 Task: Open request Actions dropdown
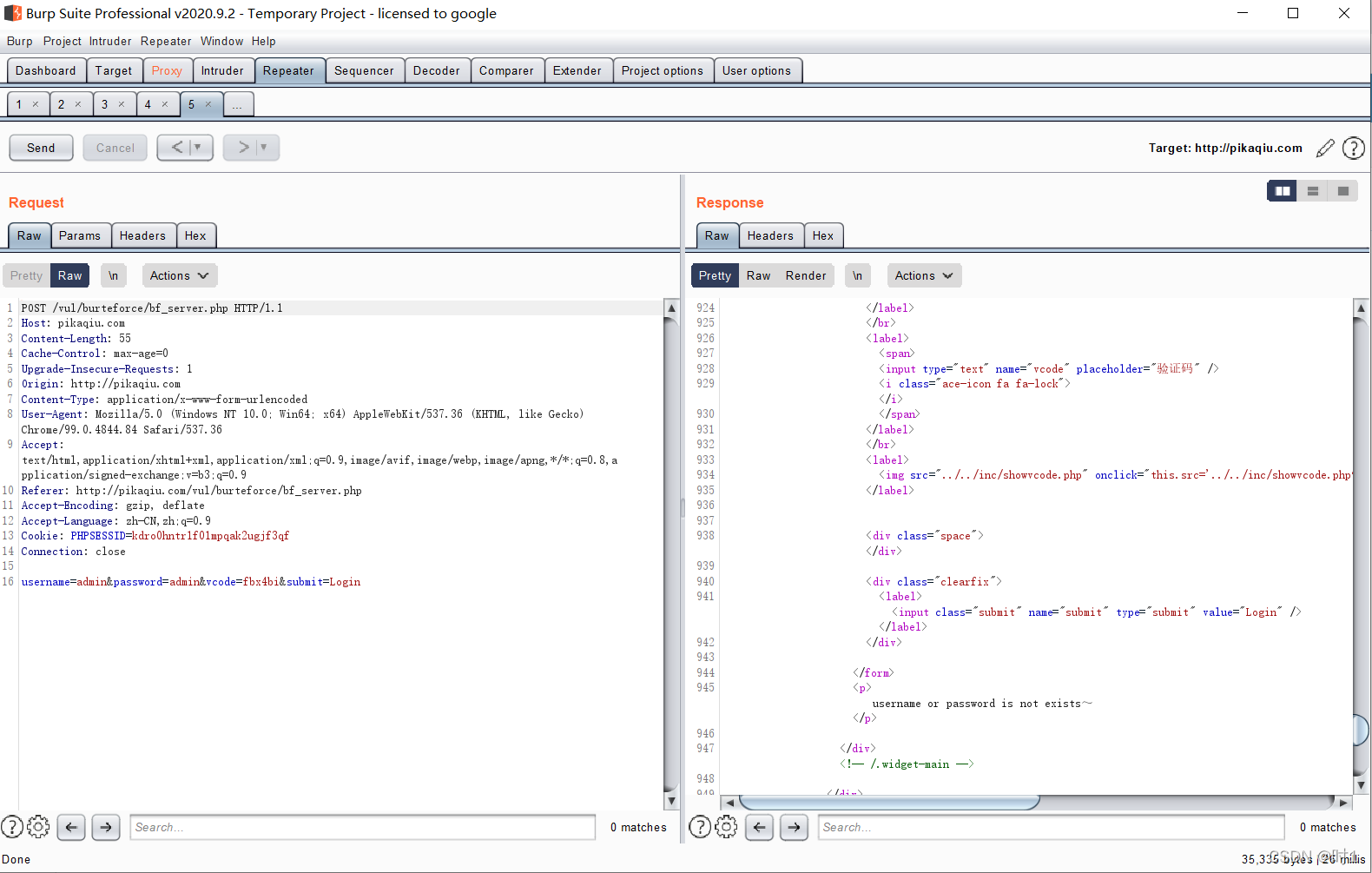[x=179, y=275]
